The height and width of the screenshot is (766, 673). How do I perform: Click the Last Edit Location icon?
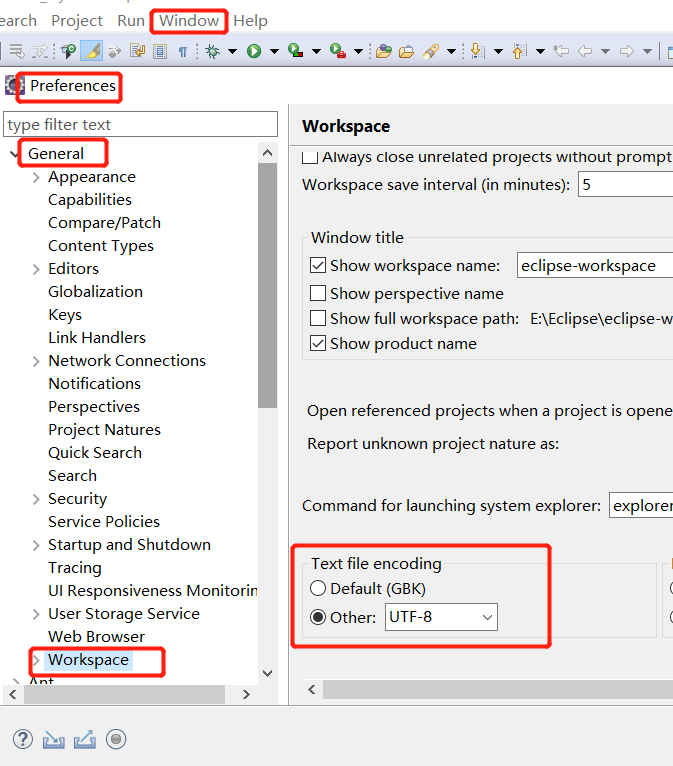[x=562, y=51]
